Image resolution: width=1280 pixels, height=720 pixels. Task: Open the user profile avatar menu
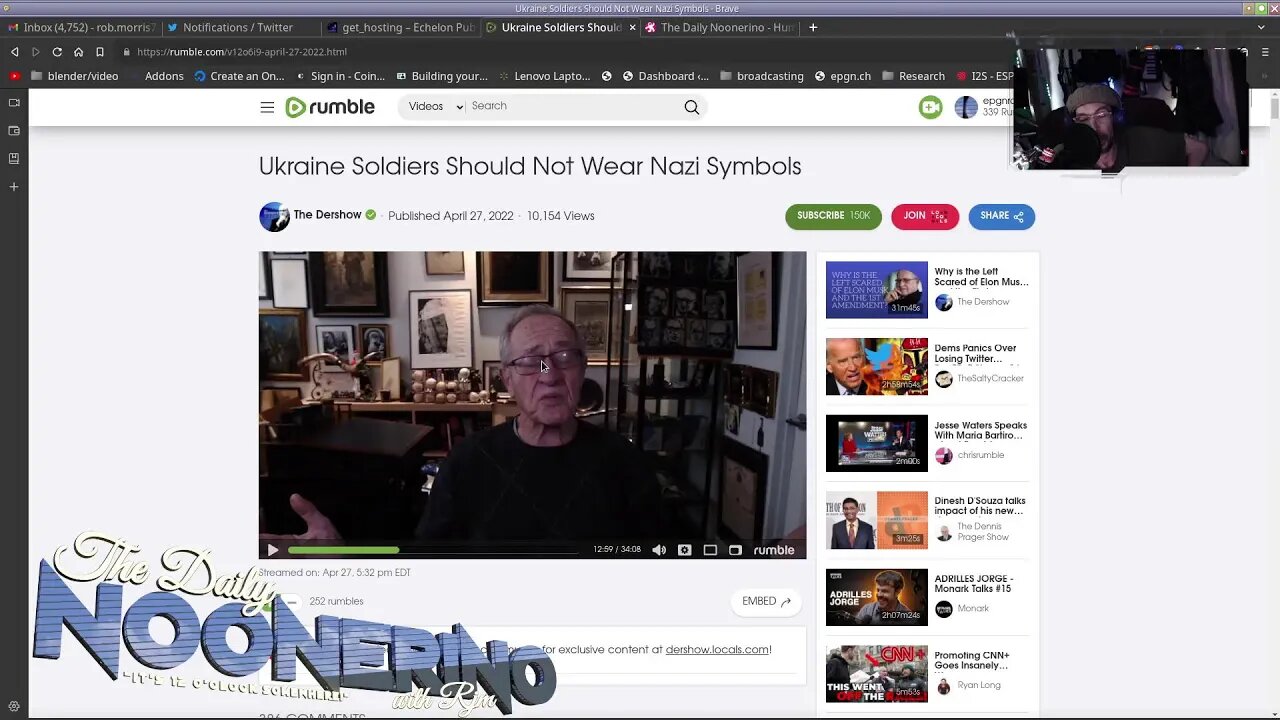pyautogui.click(x=965, y=107)
